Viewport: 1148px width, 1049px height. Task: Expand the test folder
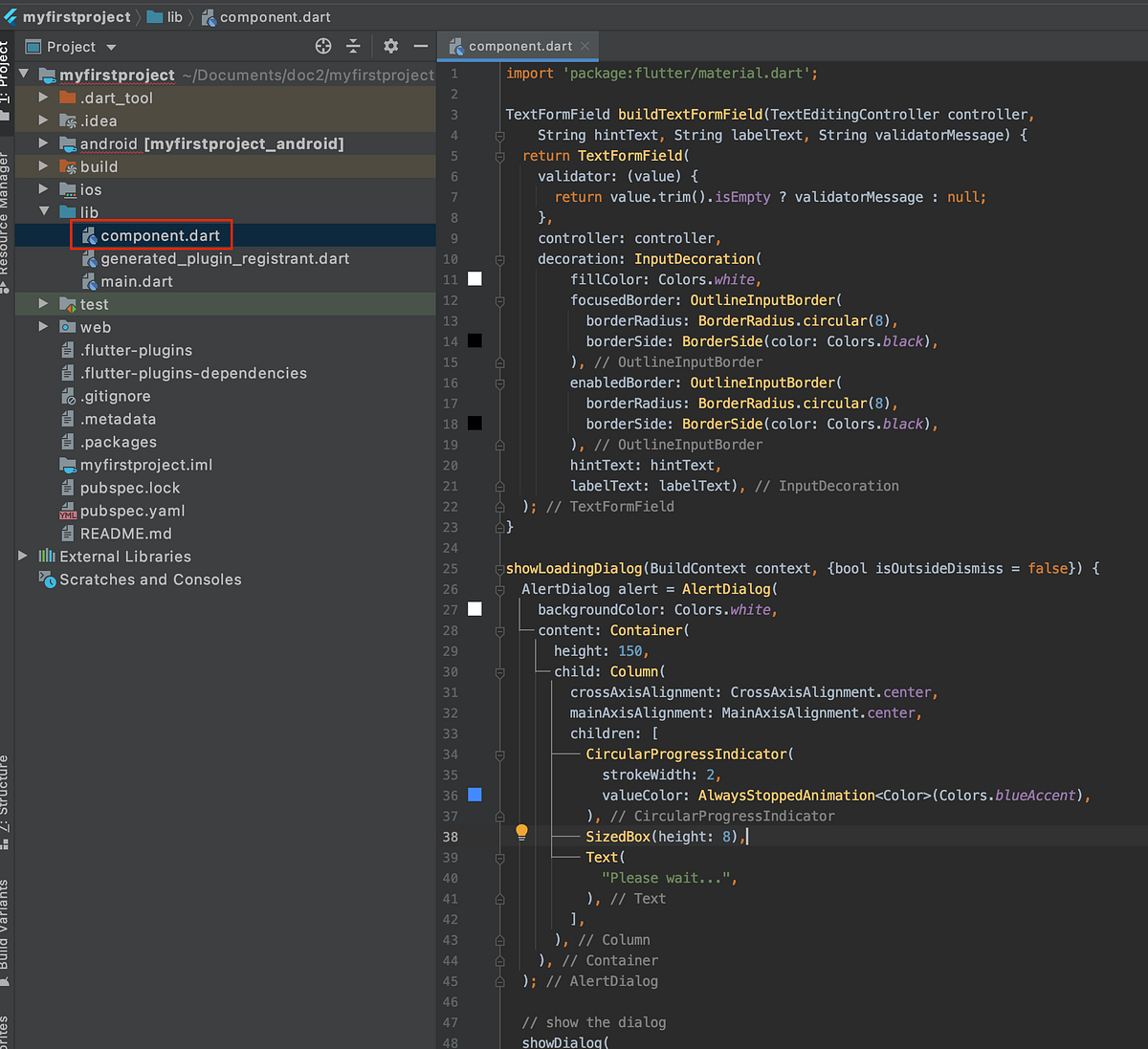[x=43, y=303]
